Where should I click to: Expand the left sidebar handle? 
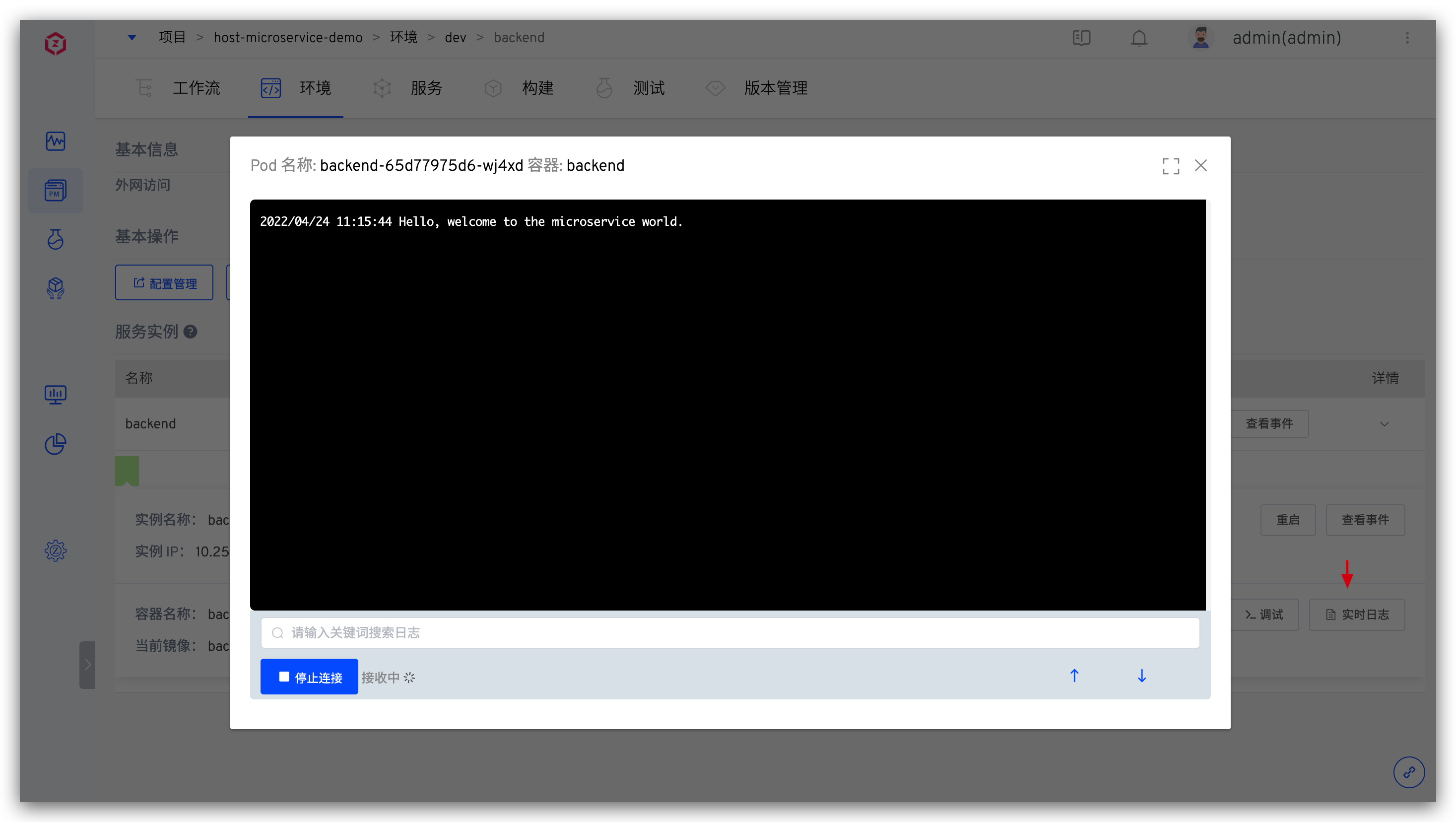(87, 664)
